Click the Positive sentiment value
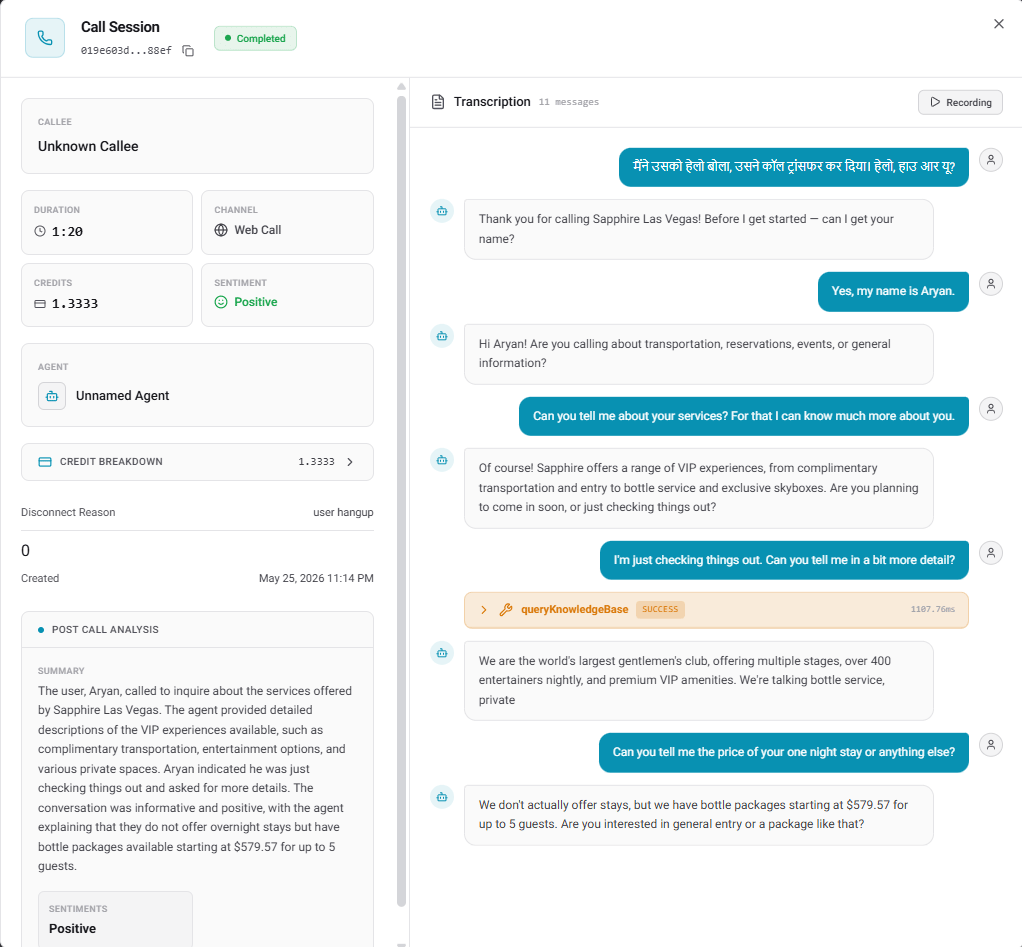This screenshot has width=1022, height=947. click(x=256, y=302)
